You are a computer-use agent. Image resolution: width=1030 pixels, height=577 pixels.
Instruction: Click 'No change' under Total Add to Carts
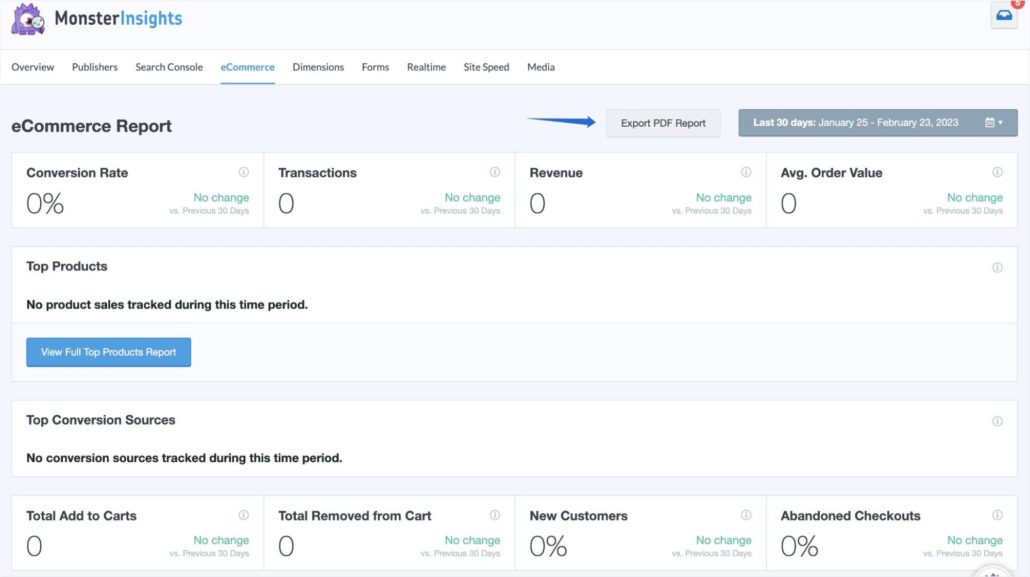(x=221, y=540)
